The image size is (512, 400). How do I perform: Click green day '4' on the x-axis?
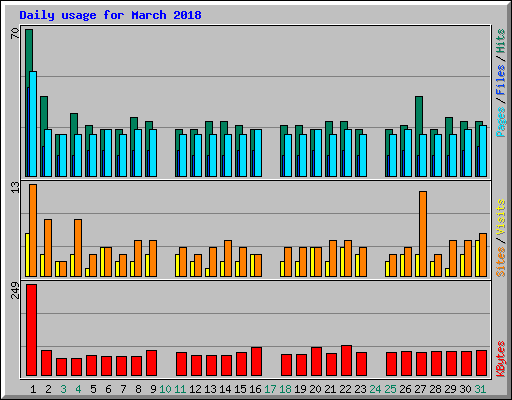[78, 389]
